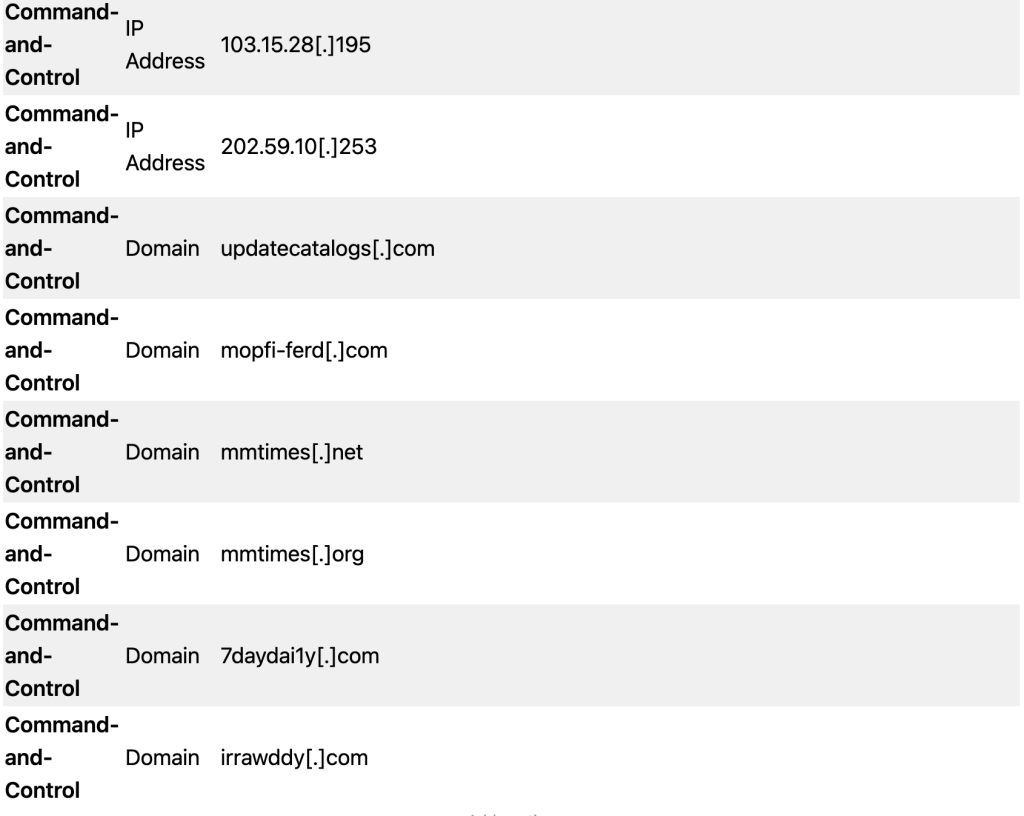The height and width of the screenshot is (816, 1024).
Task: Click IP Address label beside 103.15.28[.]195
Action: pos(165,45)
